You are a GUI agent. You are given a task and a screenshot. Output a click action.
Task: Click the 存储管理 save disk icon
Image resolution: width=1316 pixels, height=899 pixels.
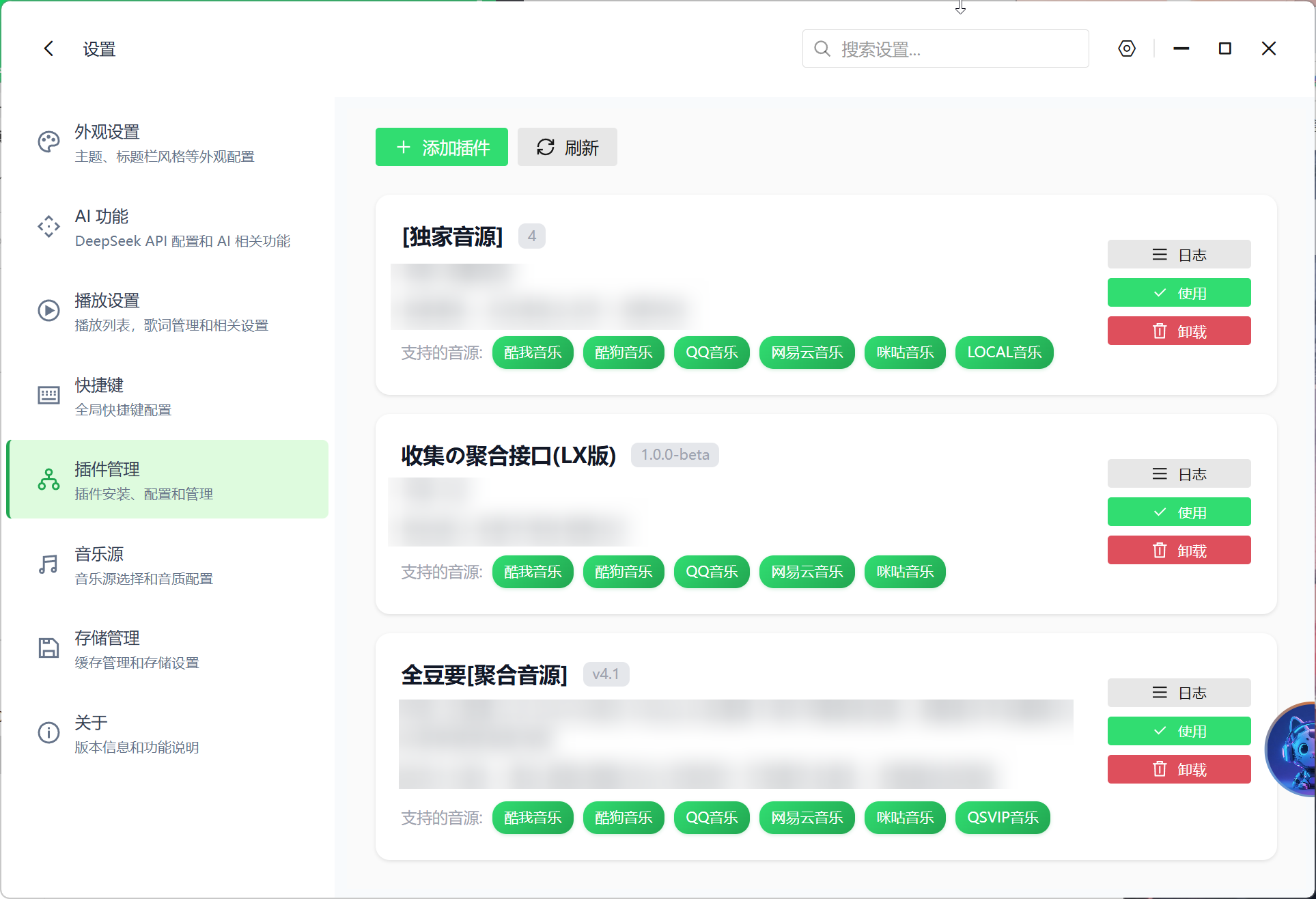coord(48,648)
